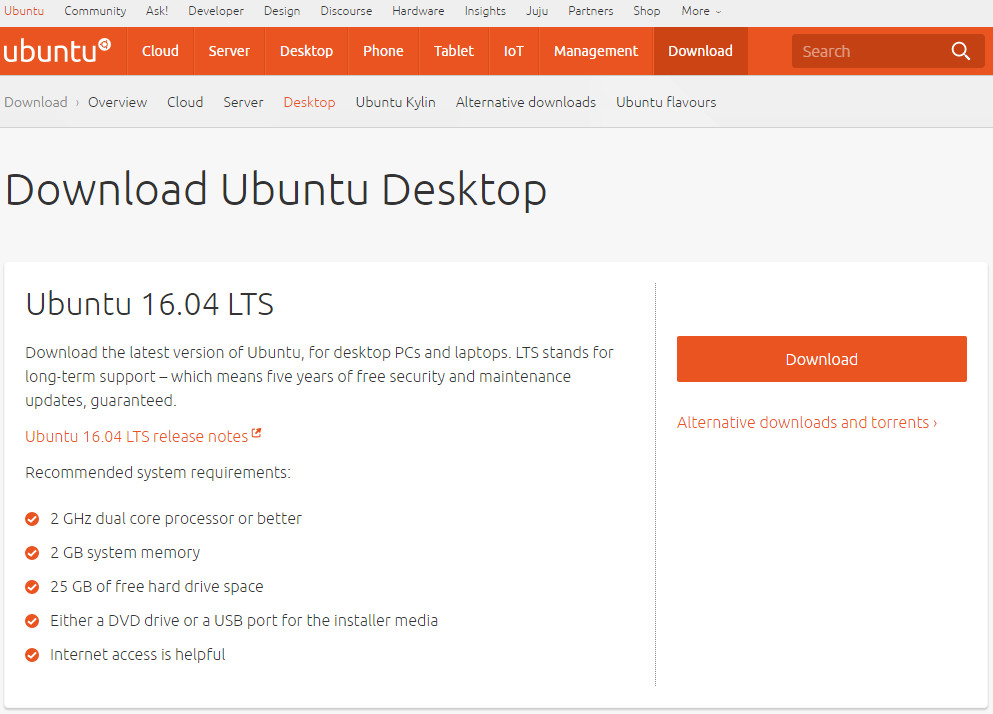Select Overview in the sub-navigation

117,102
